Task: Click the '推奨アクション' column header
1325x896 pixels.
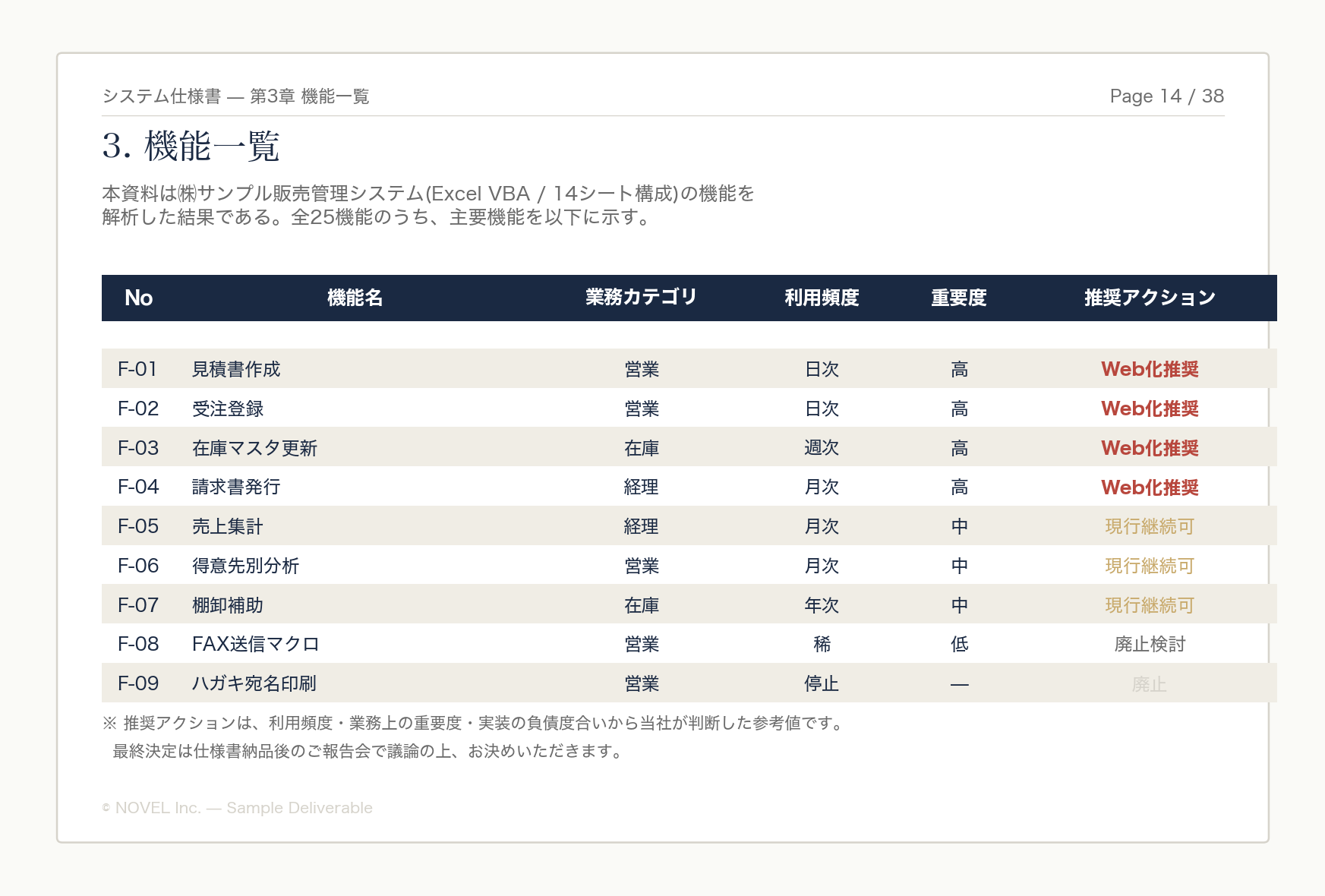Action: [1150, 298]
